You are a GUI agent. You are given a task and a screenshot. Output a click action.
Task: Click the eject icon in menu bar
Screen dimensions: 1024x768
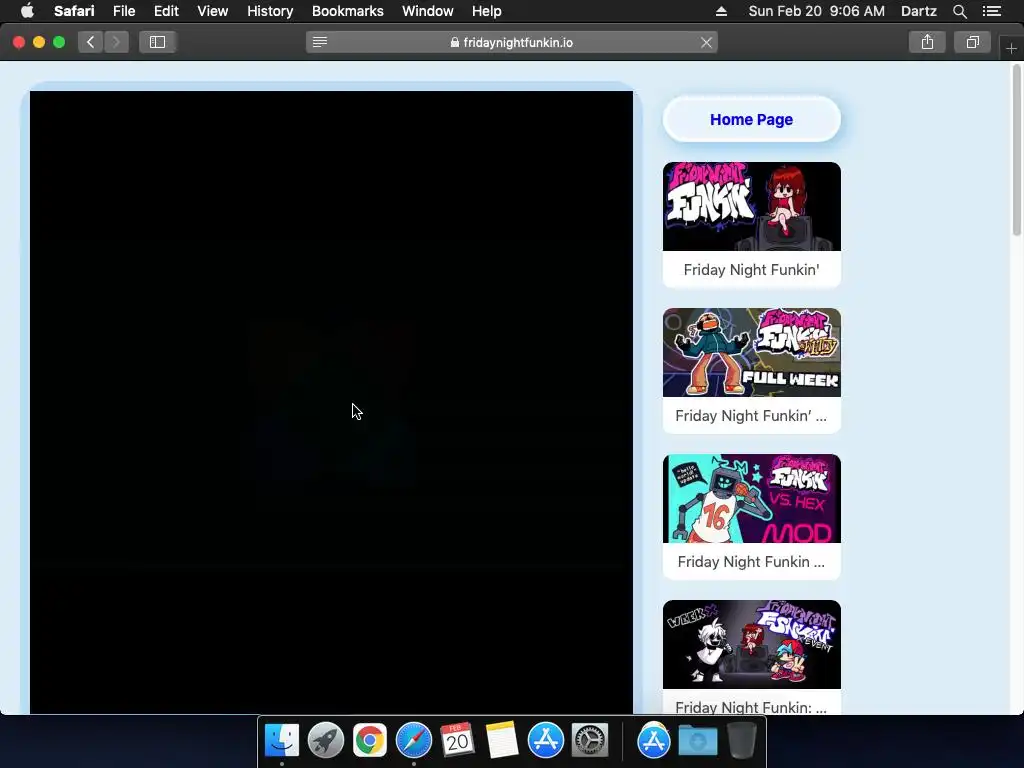click(721, 11)
